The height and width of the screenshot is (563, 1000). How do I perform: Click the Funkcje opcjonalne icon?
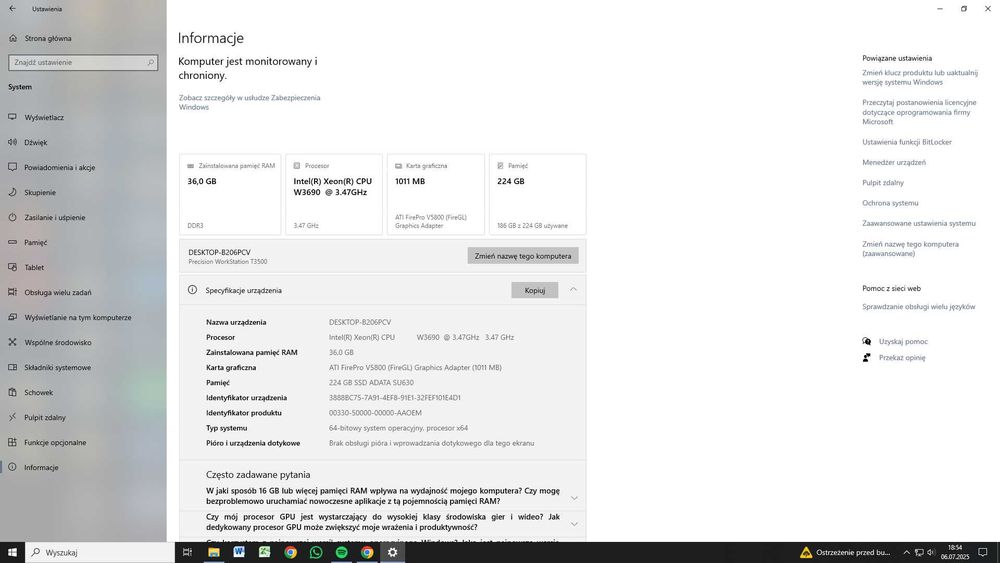pyautogui.click(x=12, y=442)
